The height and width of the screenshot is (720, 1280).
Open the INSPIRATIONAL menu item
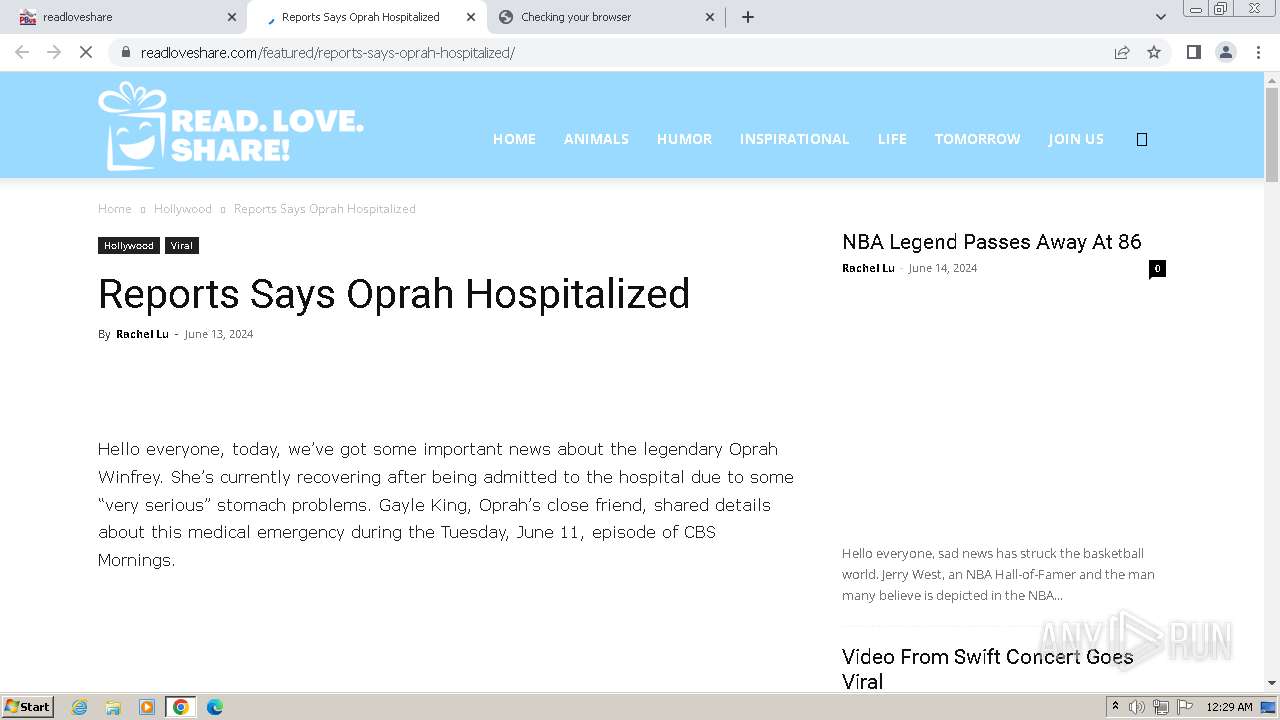click(794, 139)
